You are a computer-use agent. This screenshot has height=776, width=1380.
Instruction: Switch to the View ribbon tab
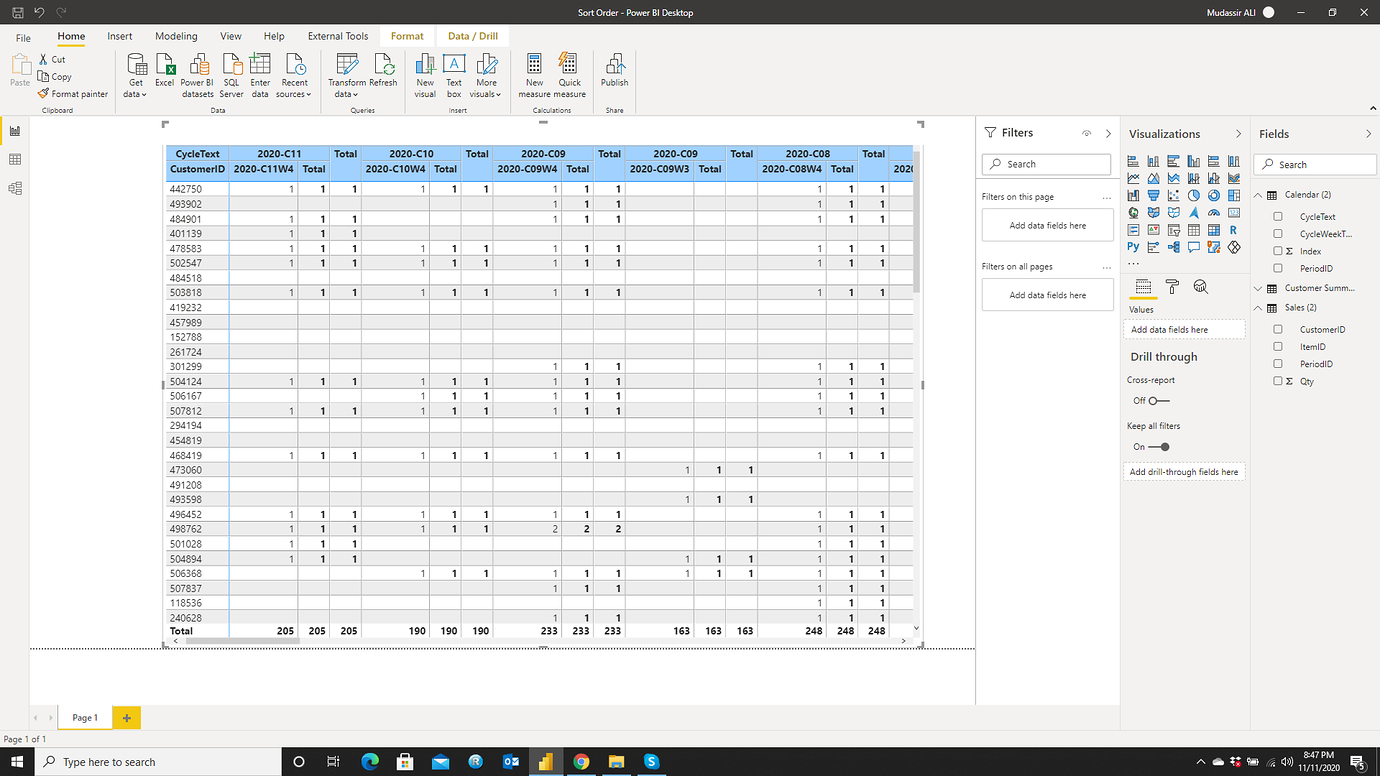pyautogui.click(x=230, y=36)
